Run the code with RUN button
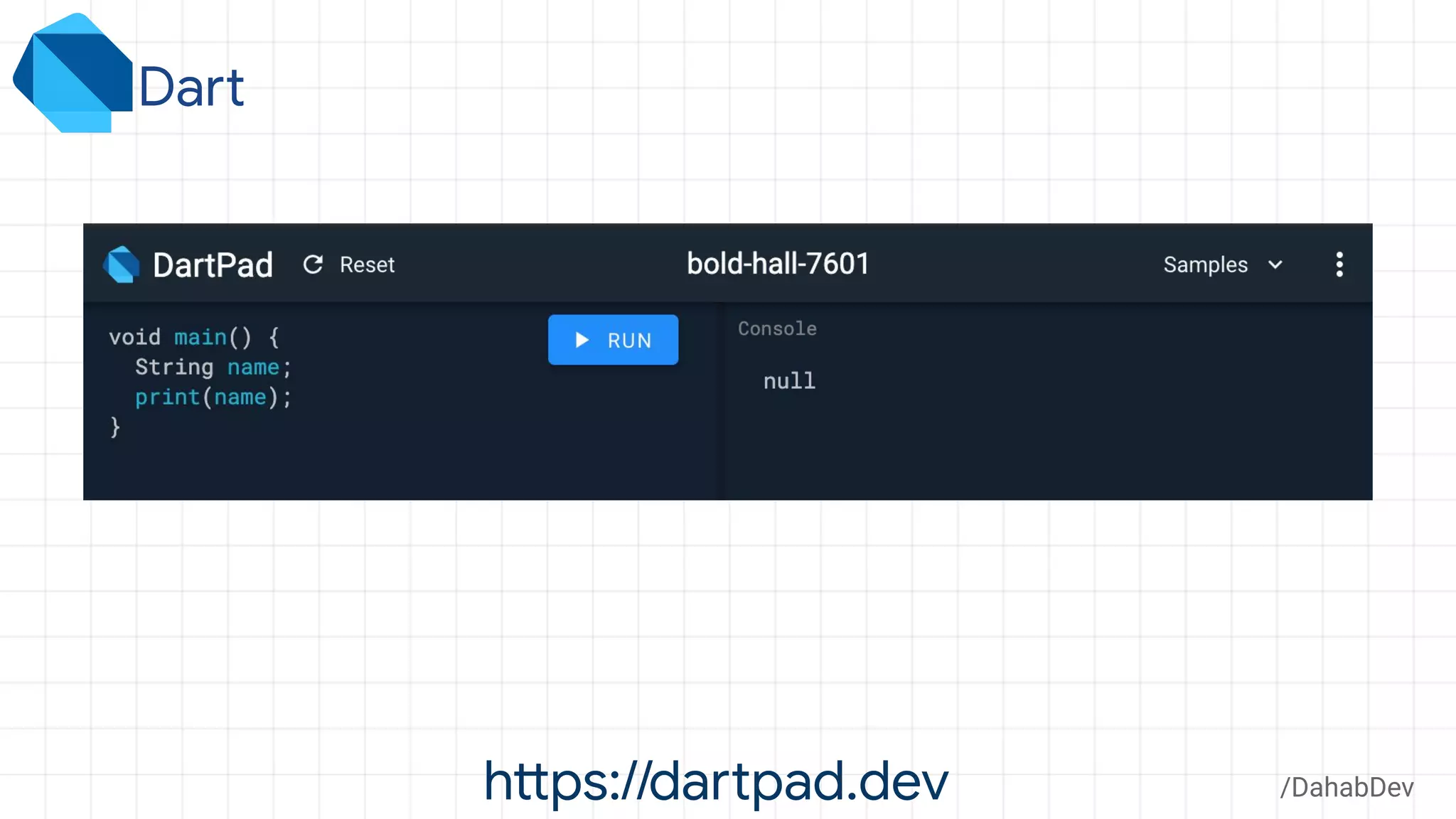 (613, 340)
